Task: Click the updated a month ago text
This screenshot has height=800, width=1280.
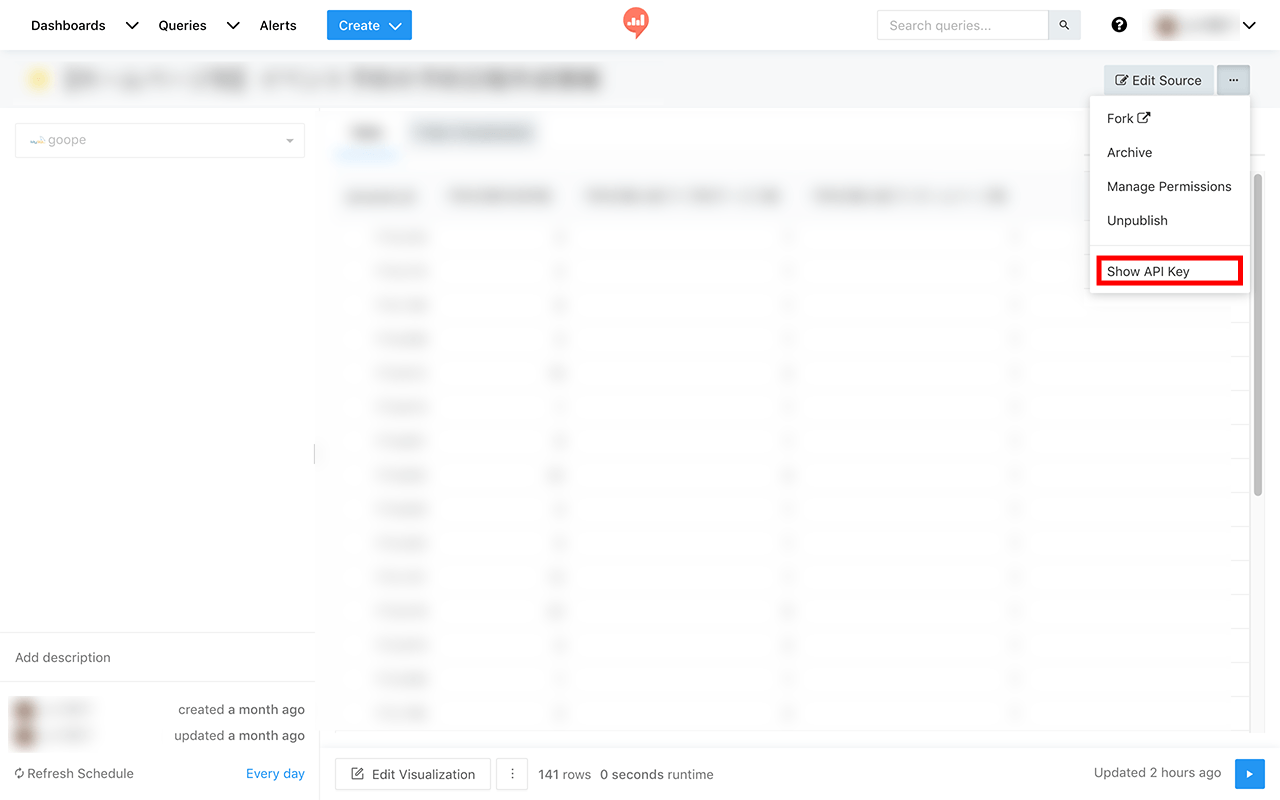Action: click(238, 735)
